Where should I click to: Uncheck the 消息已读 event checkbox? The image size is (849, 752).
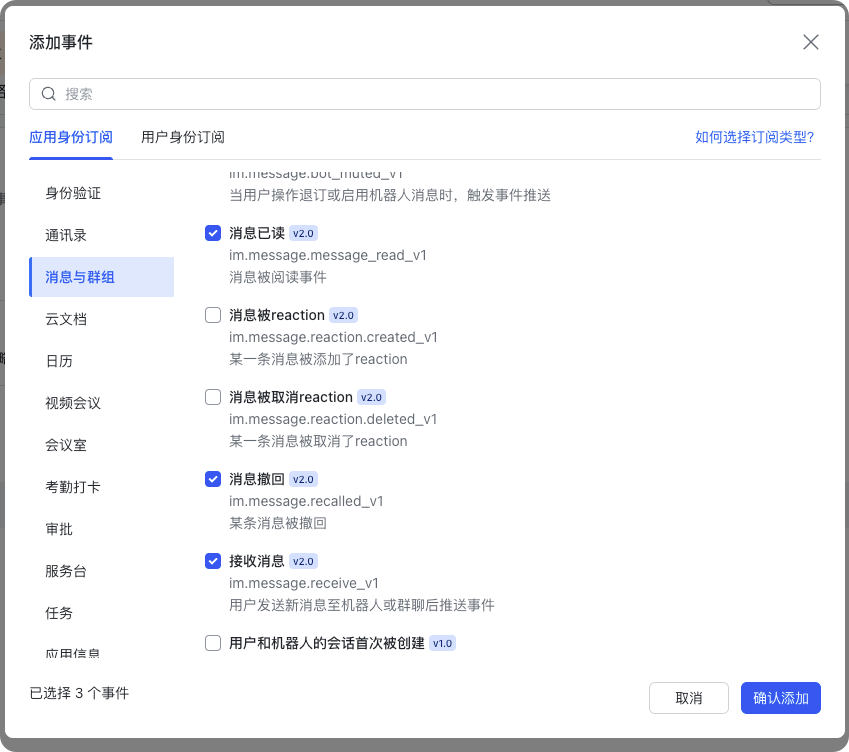pos(213,233)
